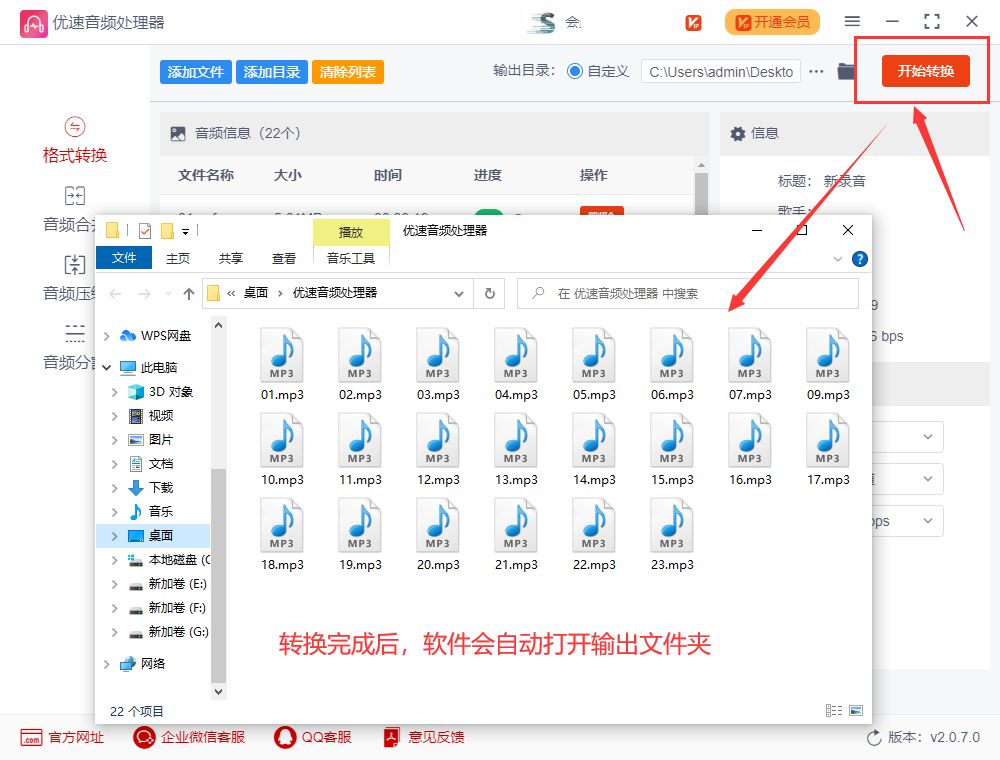This screenshot has width=1000, height=760.
Task: Click the 开通会员 membership button
Action: pos(772,22)
